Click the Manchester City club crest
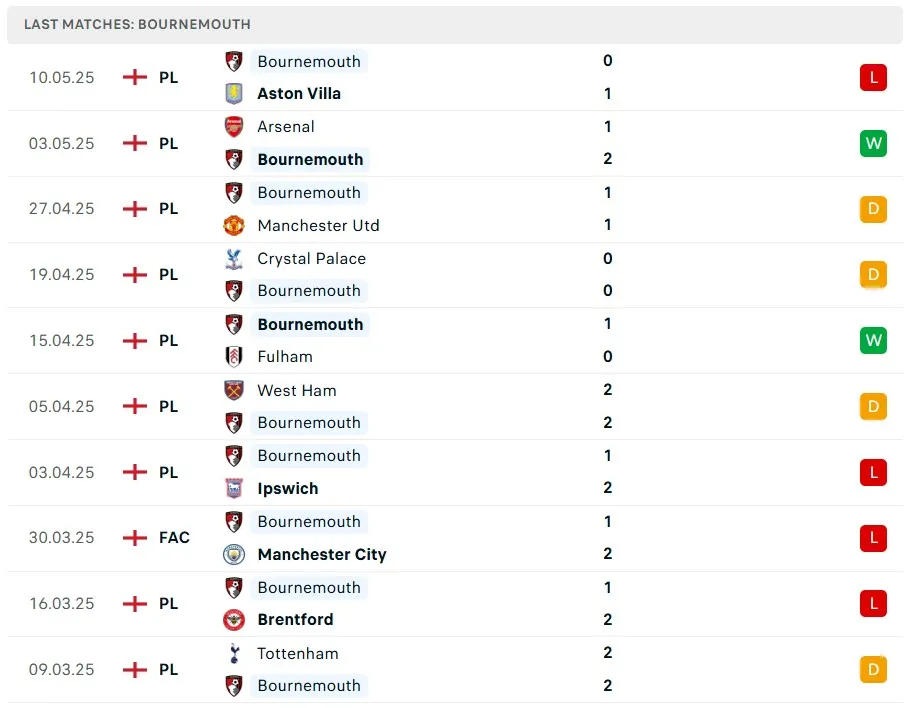This screenshot has width=909, height=708. [234, 555]
